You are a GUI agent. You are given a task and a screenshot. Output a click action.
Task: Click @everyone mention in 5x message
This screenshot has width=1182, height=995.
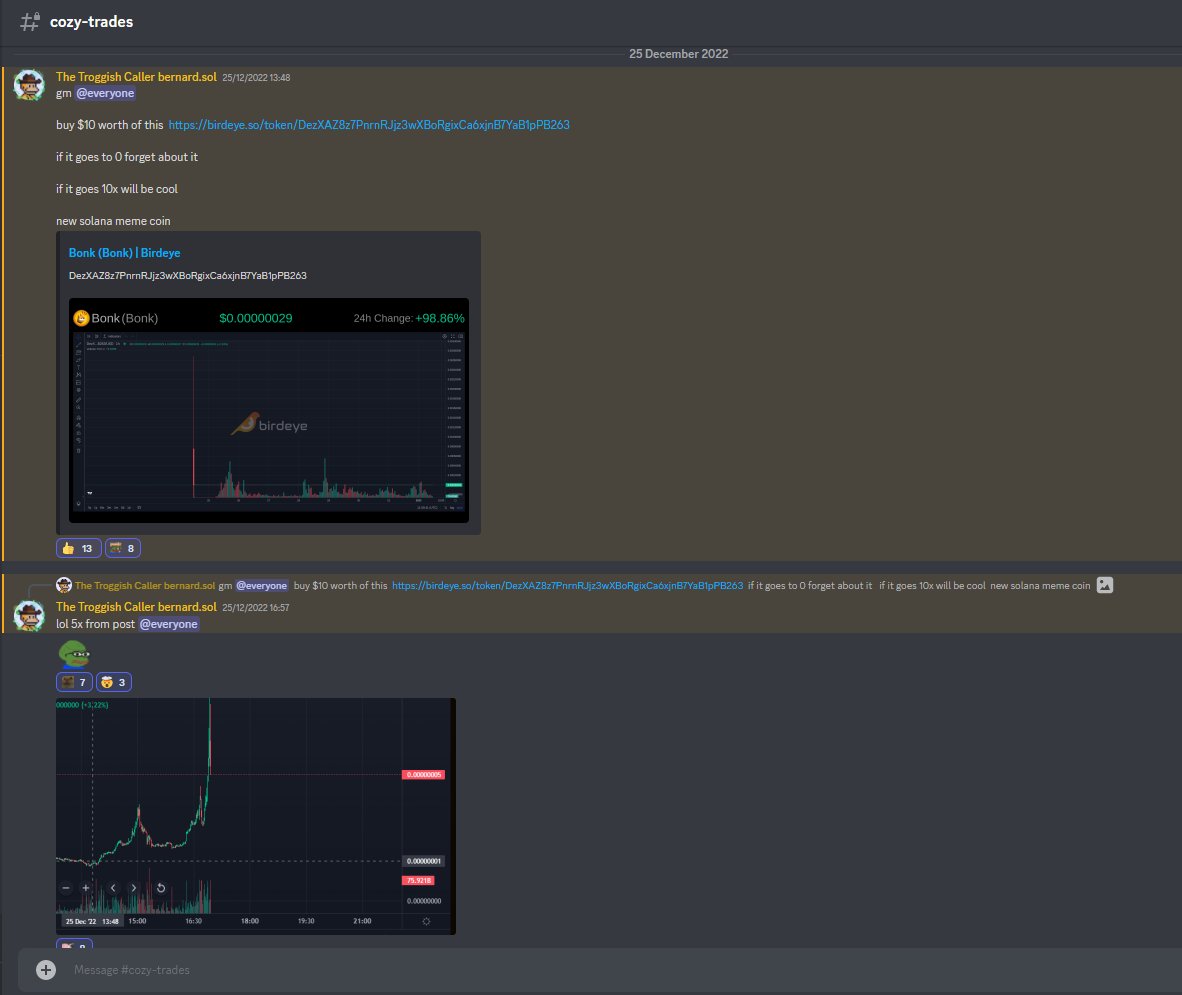[169, 624]
